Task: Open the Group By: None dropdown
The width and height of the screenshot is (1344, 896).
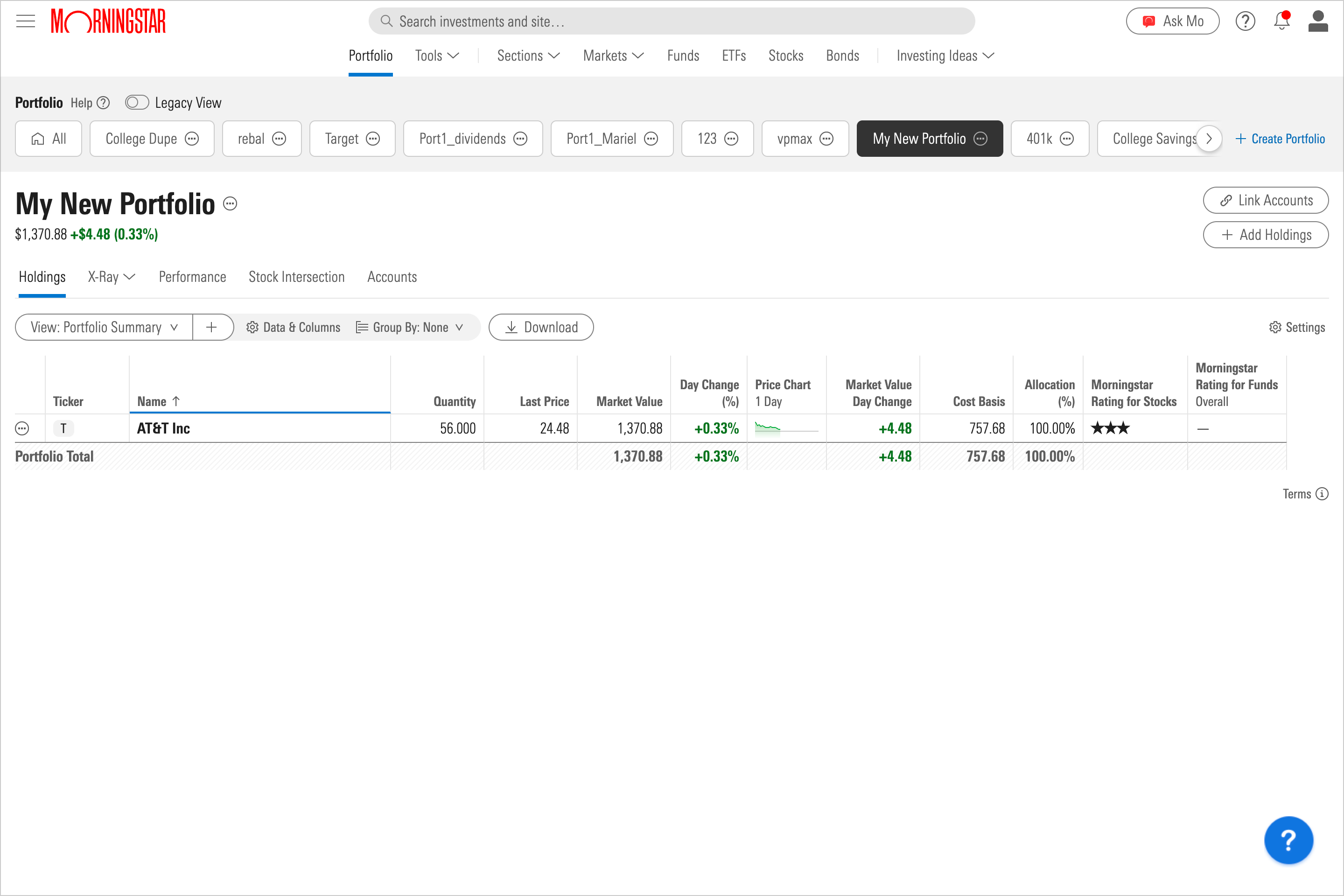Action: [410, 328]
